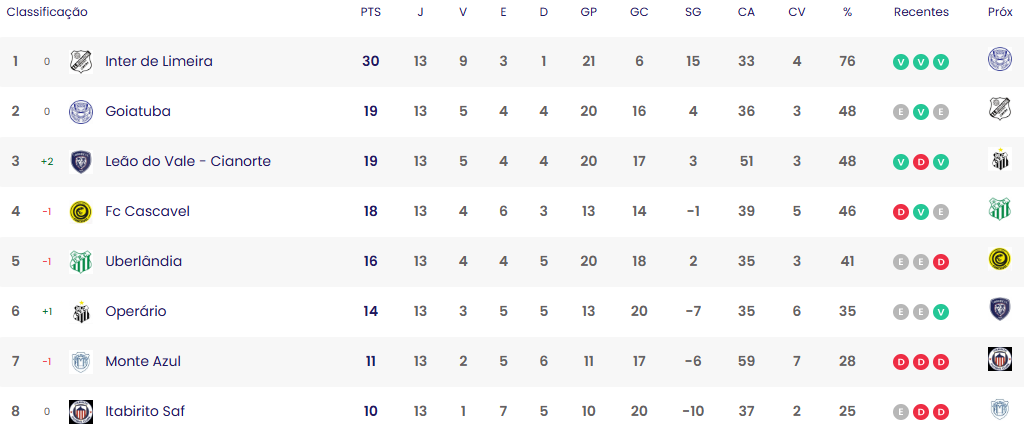Sort standings by SG column header

[x=693, y=12]
